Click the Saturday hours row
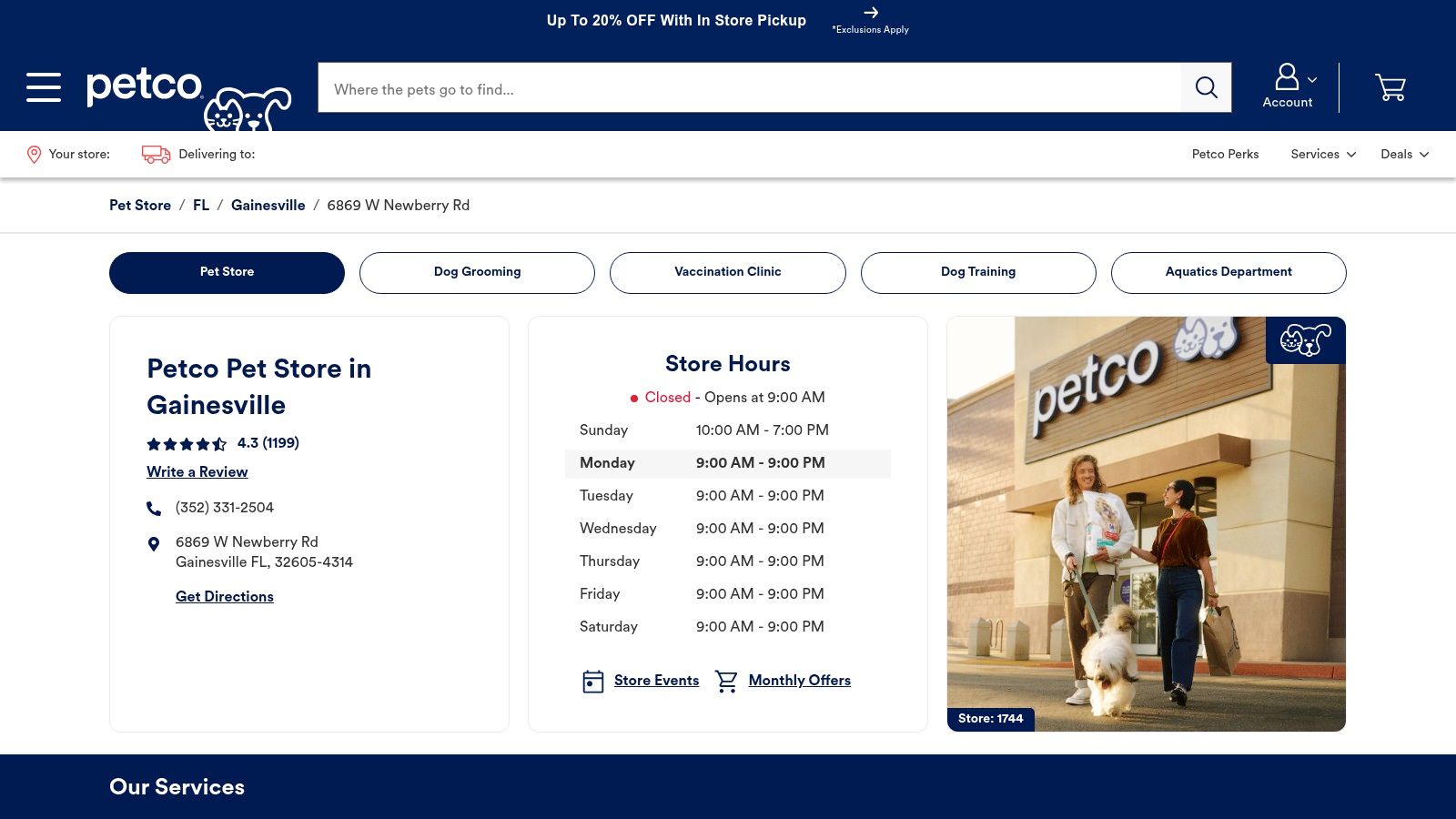The image size is (1456, 819). tap(728, 627)
